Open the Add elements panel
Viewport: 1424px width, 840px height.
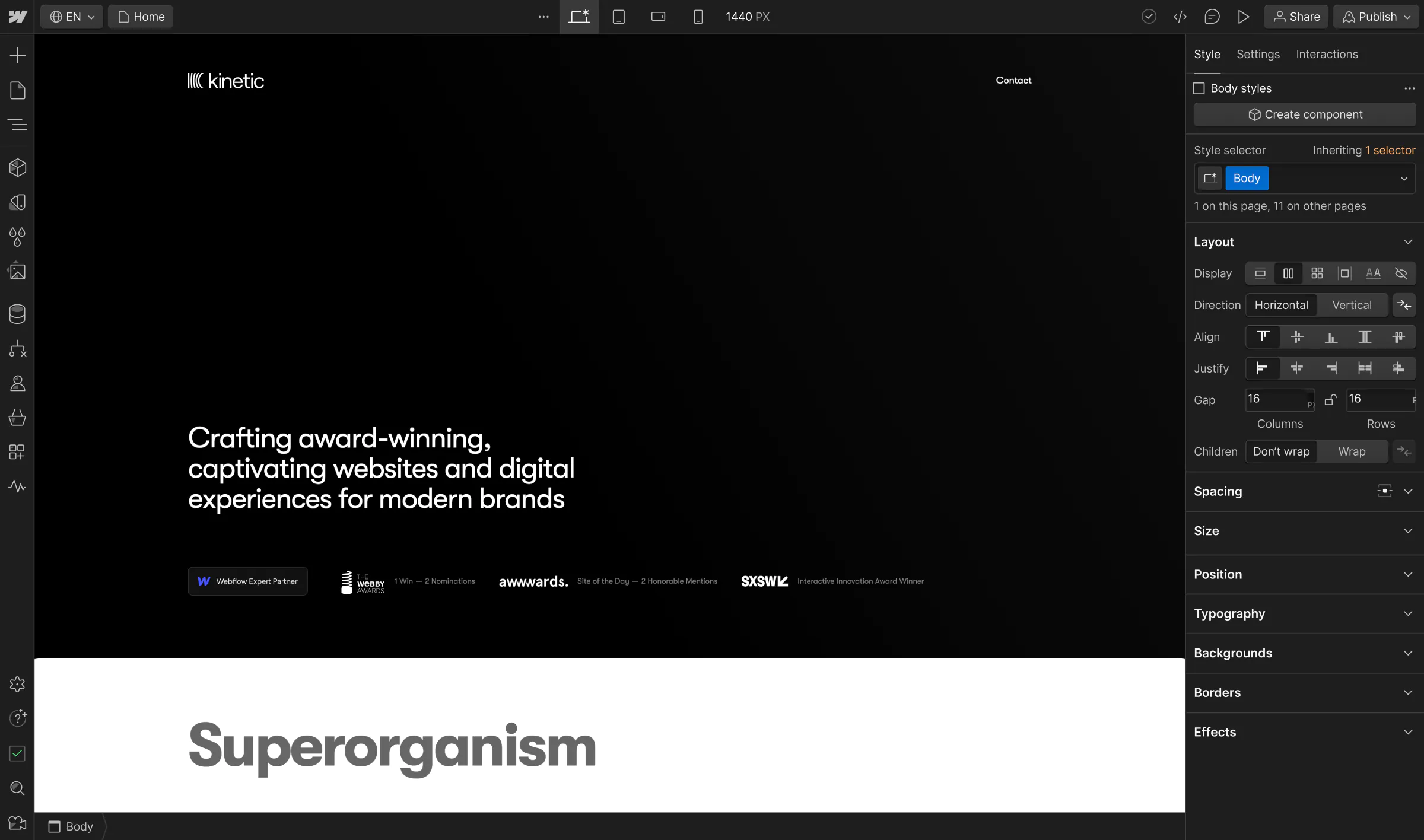17,56
